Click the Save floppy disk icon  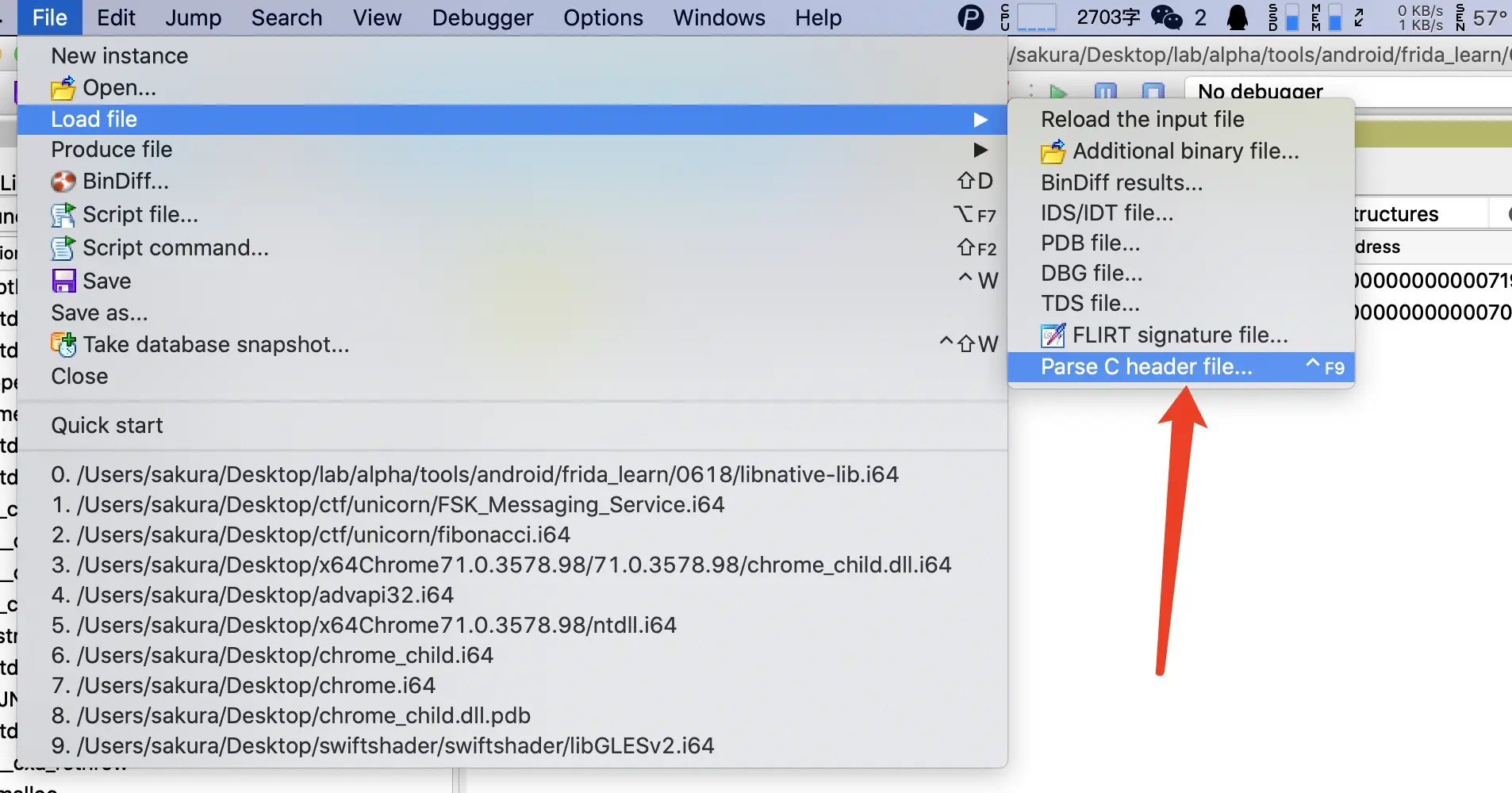[x=63, y=281]
